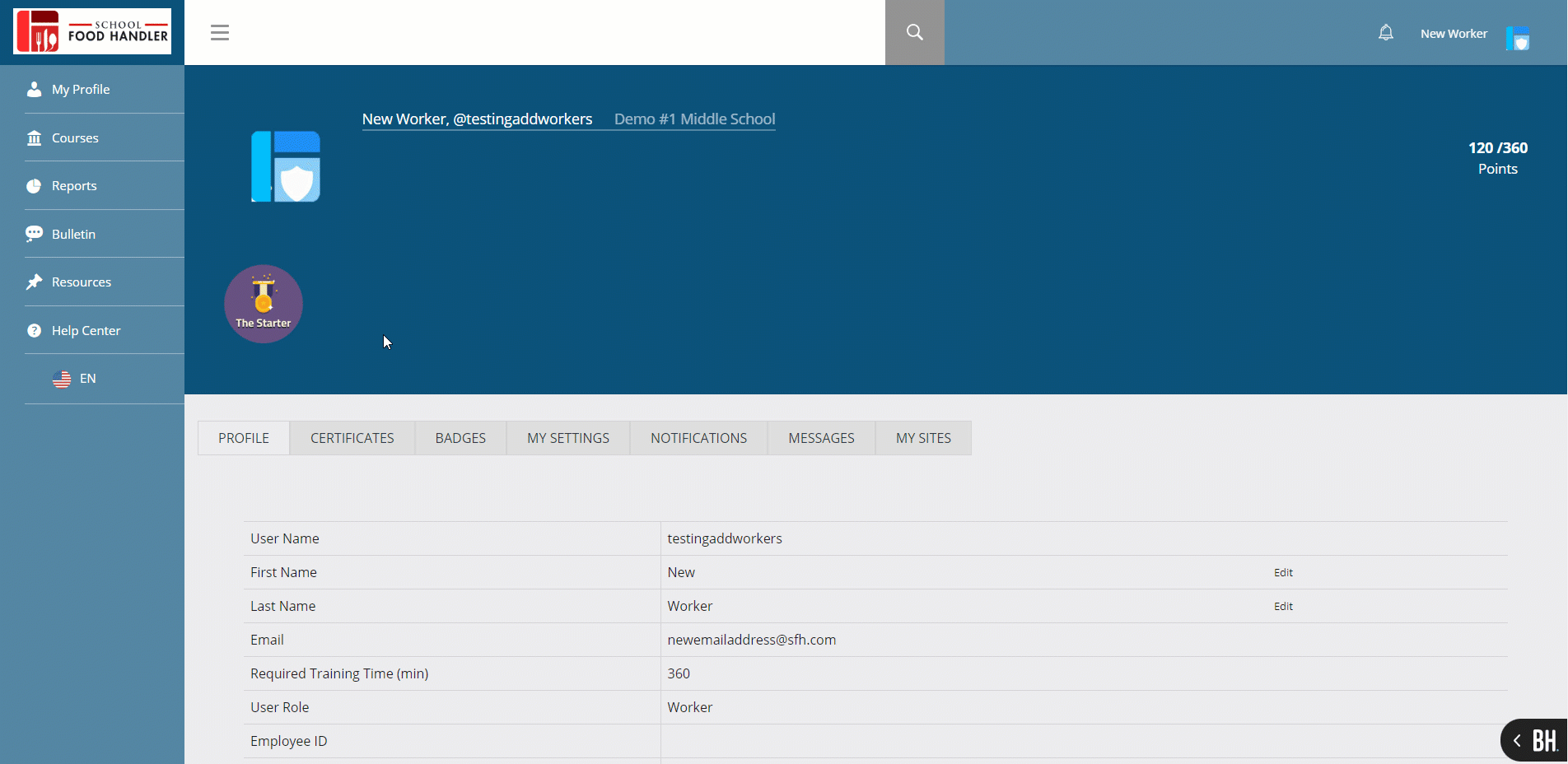Open Resources in sidebar
The image size is (1568, 764).
tap(82, 282)
